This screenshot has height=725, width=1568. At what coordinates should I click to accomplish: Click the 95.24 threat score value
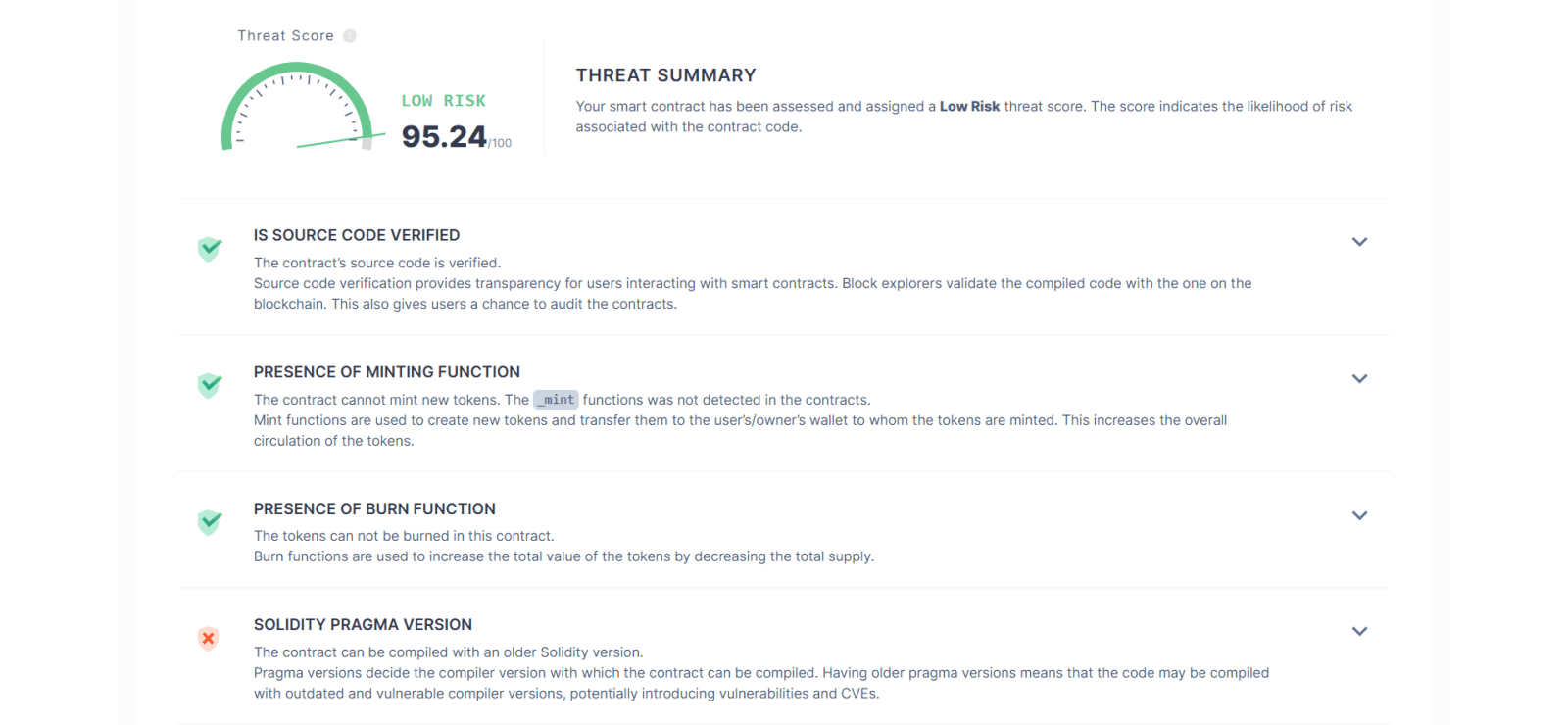coord(444,137)
